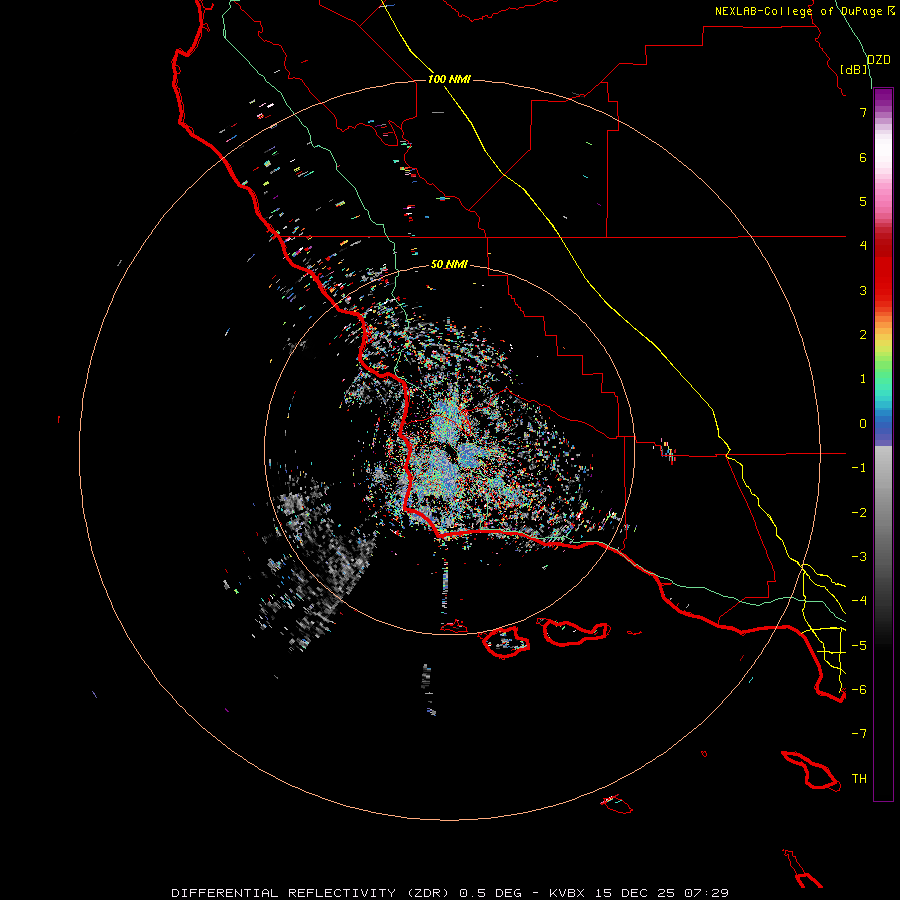Click the 6 value on the scale
900x900 pixels.
863,157
